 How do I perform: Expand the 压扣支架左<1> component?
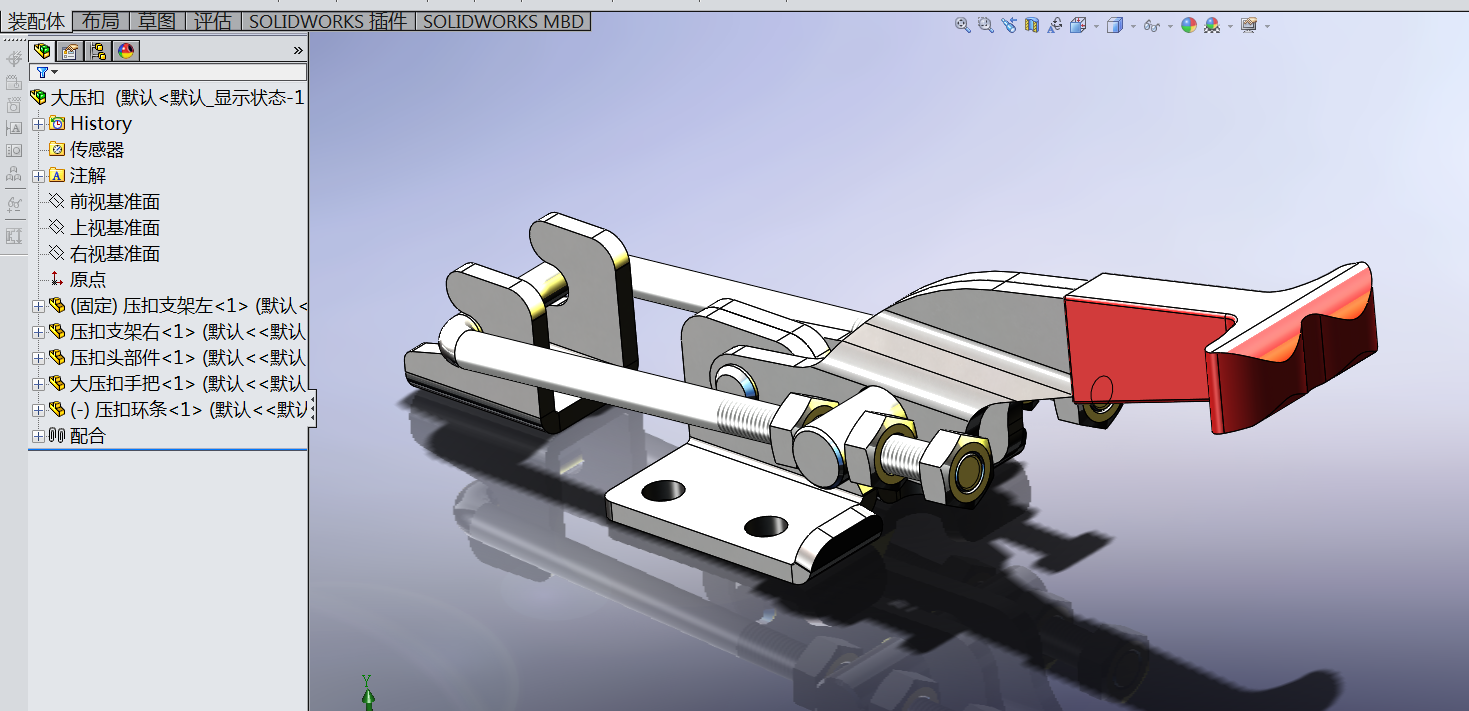click(x=38, y=306)
